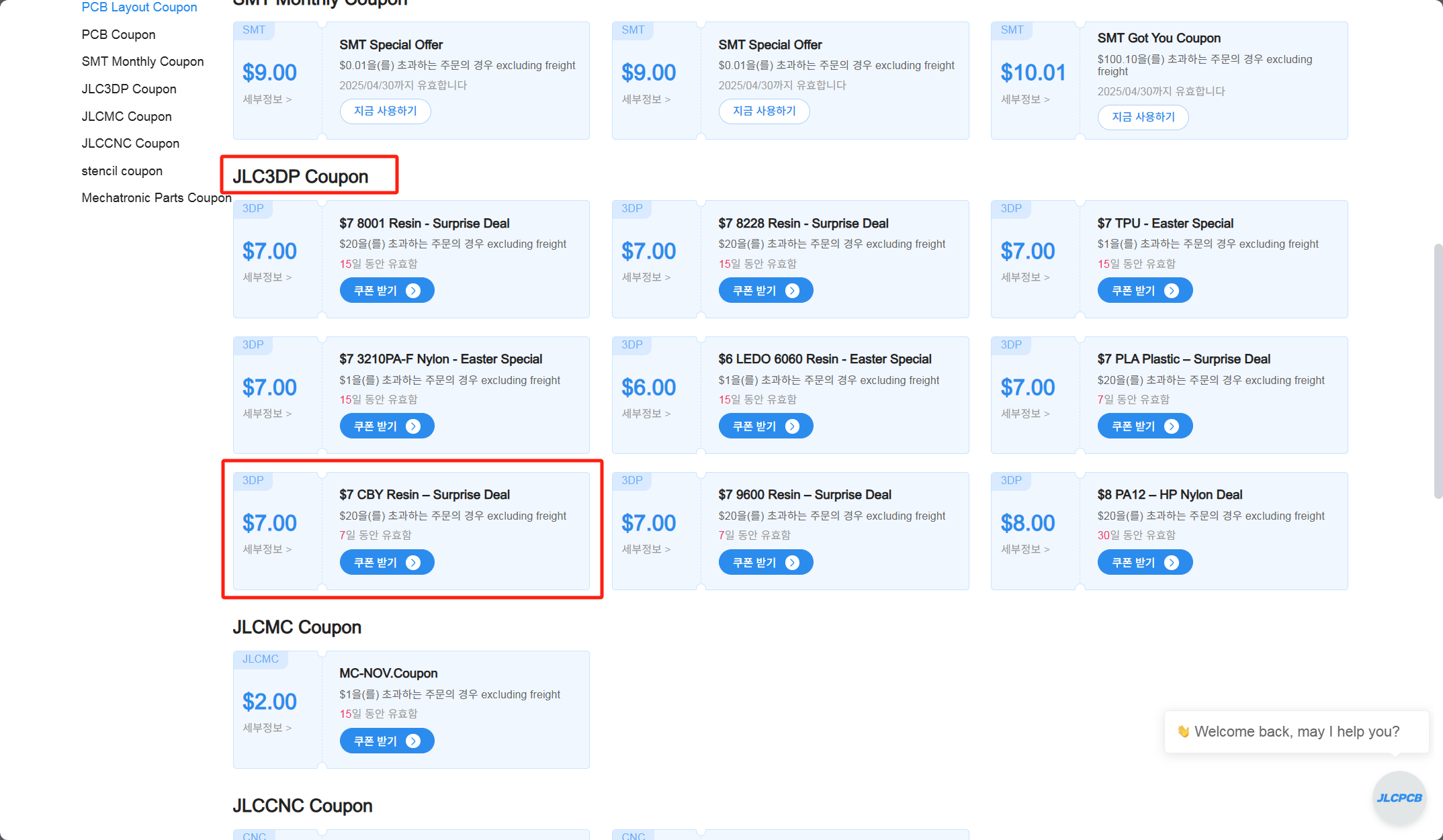
Task: Use first $9.00 SMT Special Offer now
Action: (385, 111)
